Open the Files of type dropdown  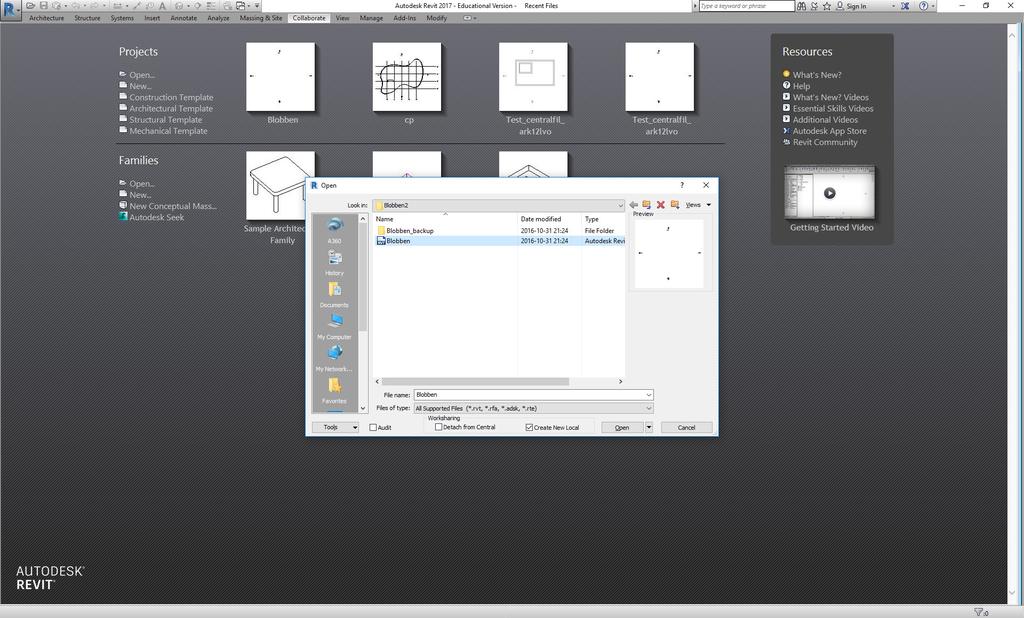pyautogui.click(x=533, y=408)
